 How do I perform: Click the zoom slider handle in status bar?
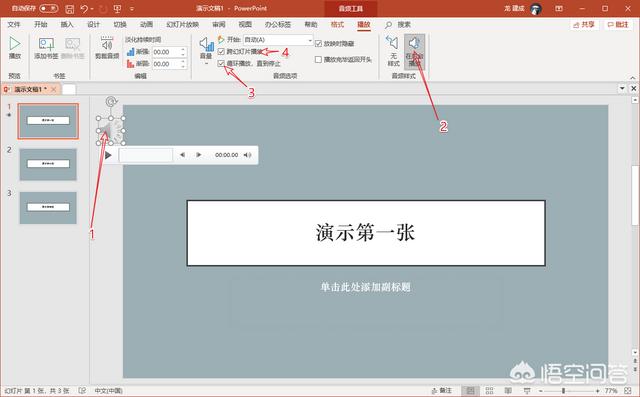tap(563, 391)
